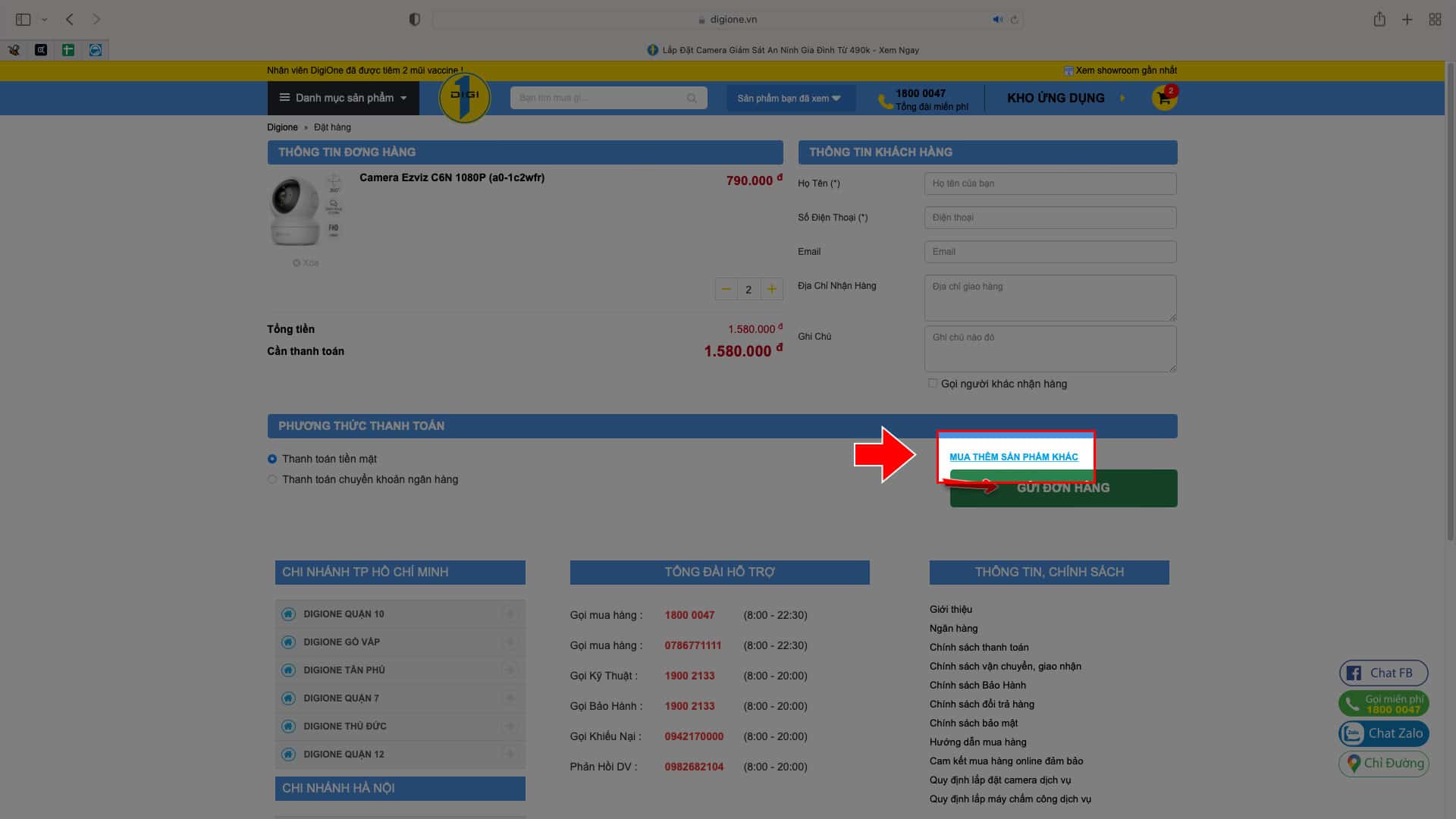Open Chat FB floating button
Image resolution: width=1456 pixels, height=819 pixels.
(1383, 673)
